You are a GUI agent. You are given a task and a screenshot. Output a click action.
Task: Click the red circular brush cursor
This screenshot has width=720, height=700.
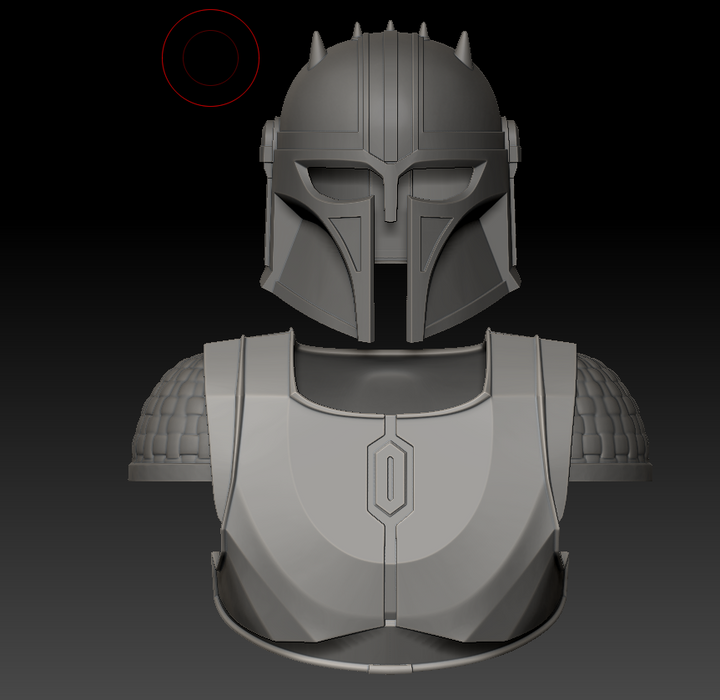[211, 57]
